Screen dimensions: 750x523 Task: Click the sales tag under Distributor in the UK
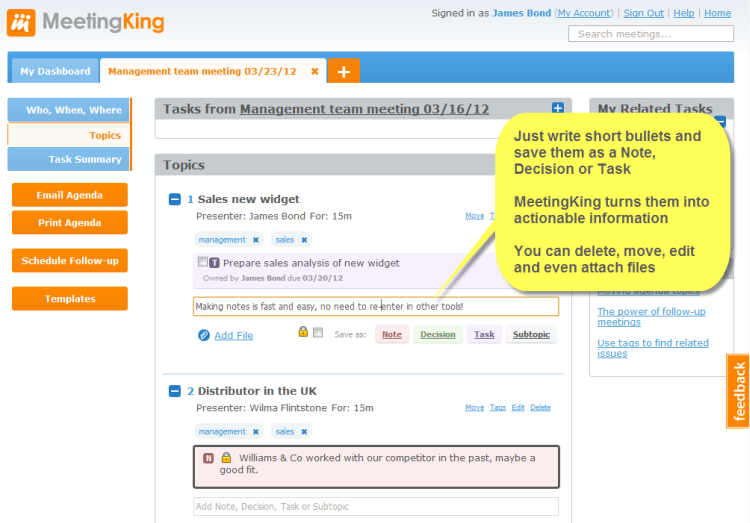[x=285, y=432]
